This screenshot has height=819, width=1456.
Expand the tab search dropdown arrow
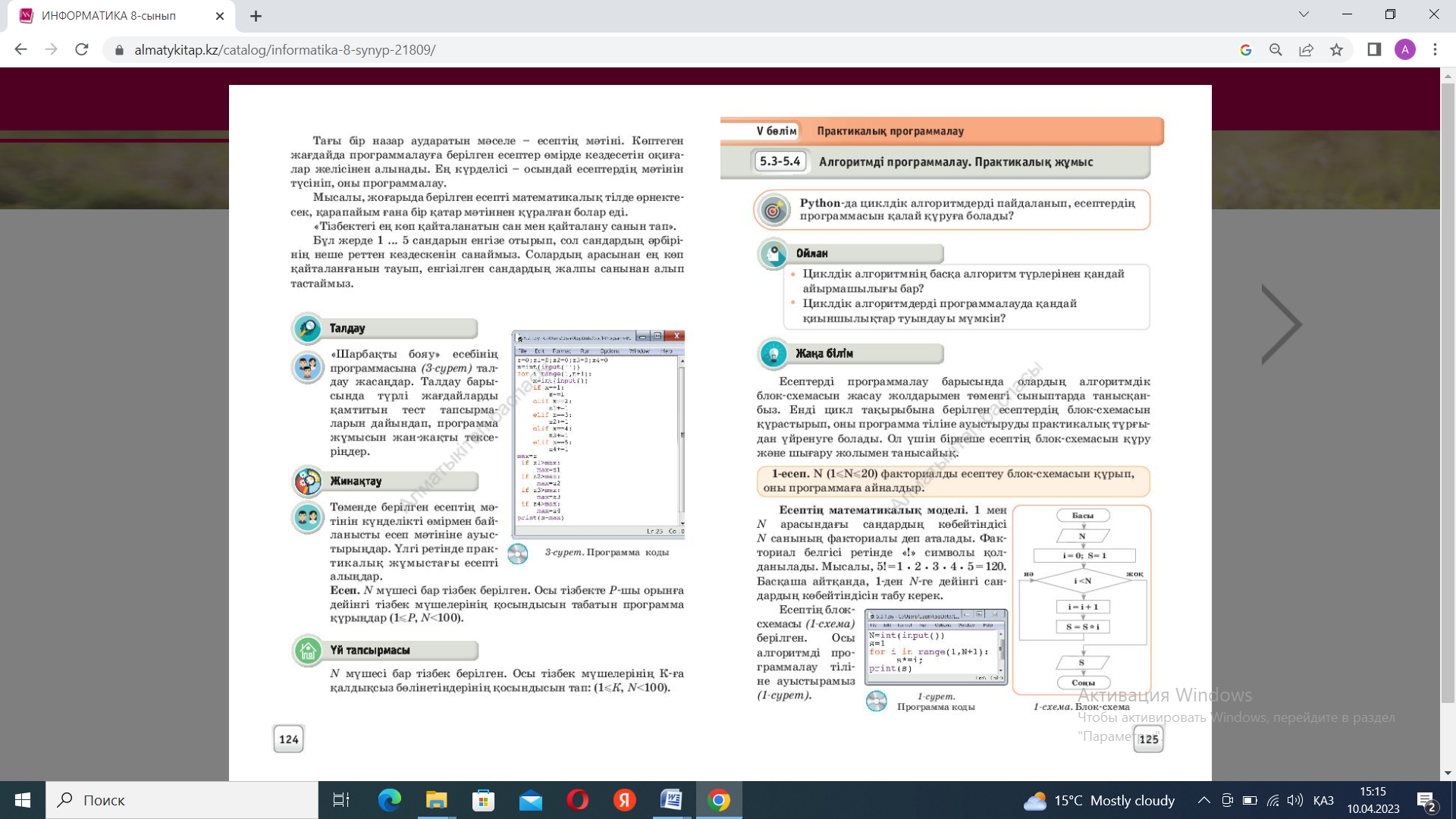point(1304,14)
